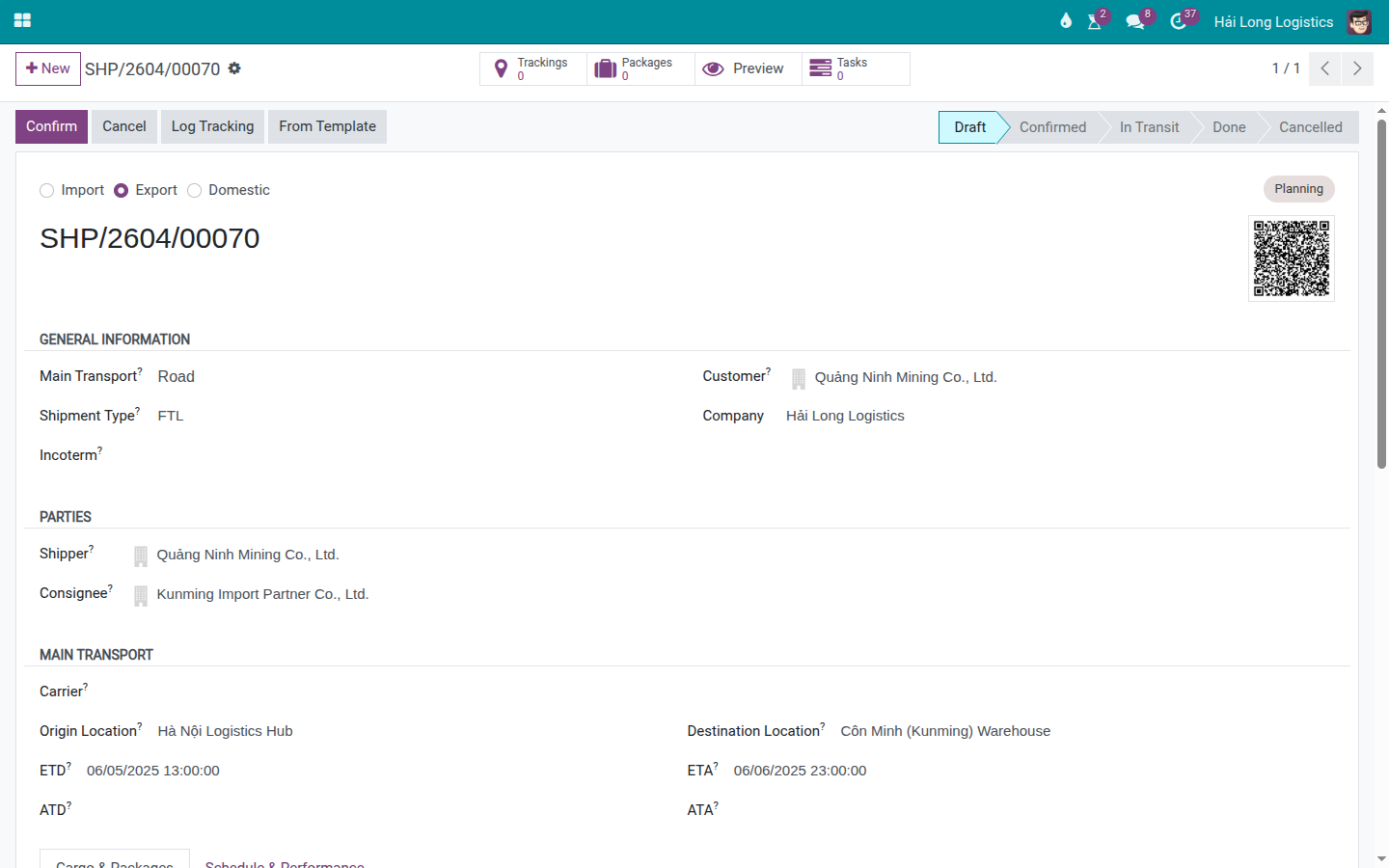Image resolution: width=1389 pixels, height=868 pixels.
Task: Open the user avatar menu
Action: (x=1359, y=21)
